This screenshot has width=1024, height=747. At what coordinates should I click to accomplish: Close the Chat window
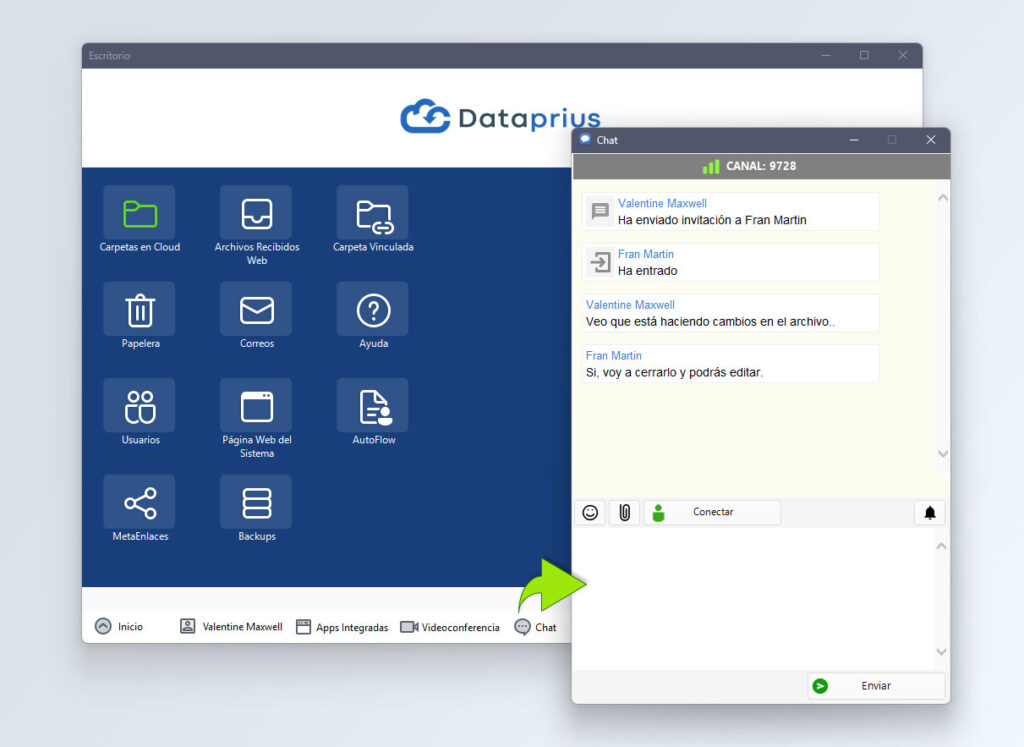pyautogui.click(x=931, y=140)
